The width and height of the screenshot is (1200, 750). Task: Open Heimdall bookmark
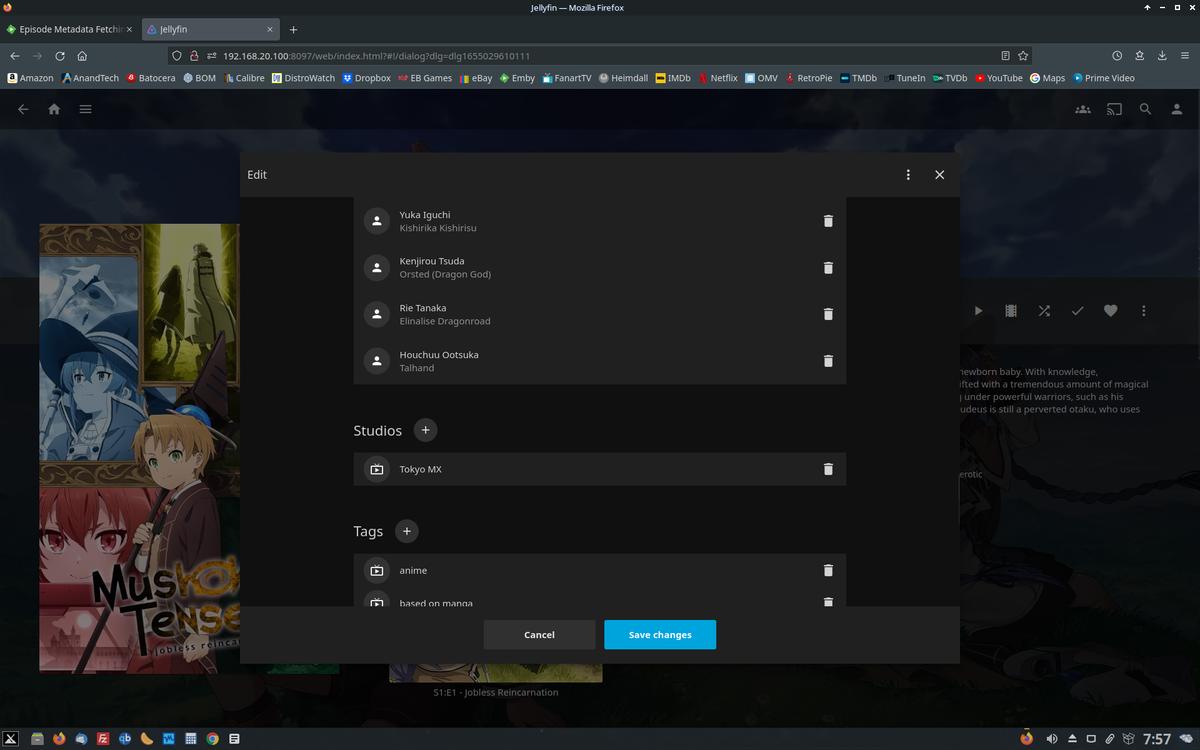click(623, 78)
